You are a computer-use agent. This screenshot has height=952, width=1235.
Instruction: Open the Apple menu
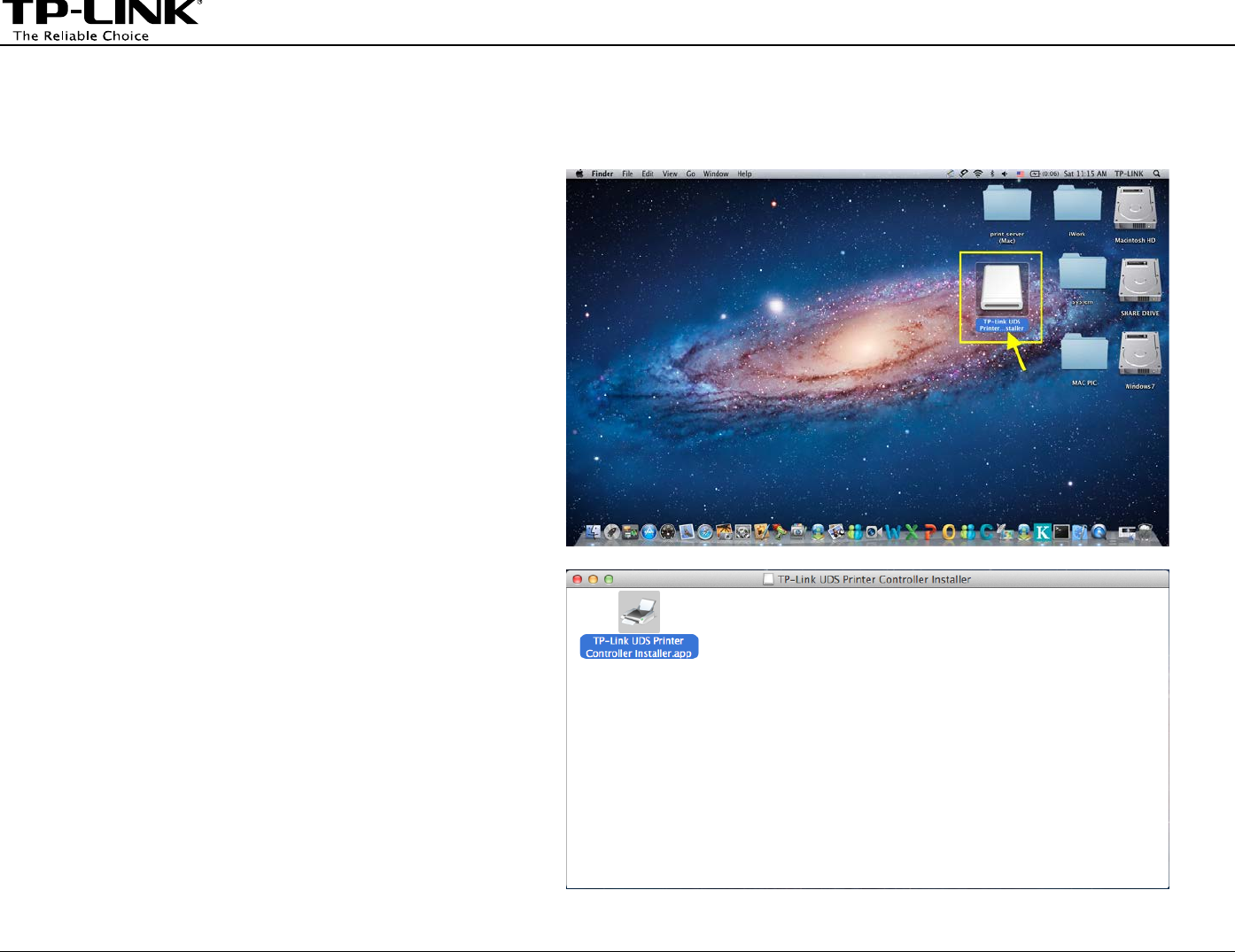point(579,174)
